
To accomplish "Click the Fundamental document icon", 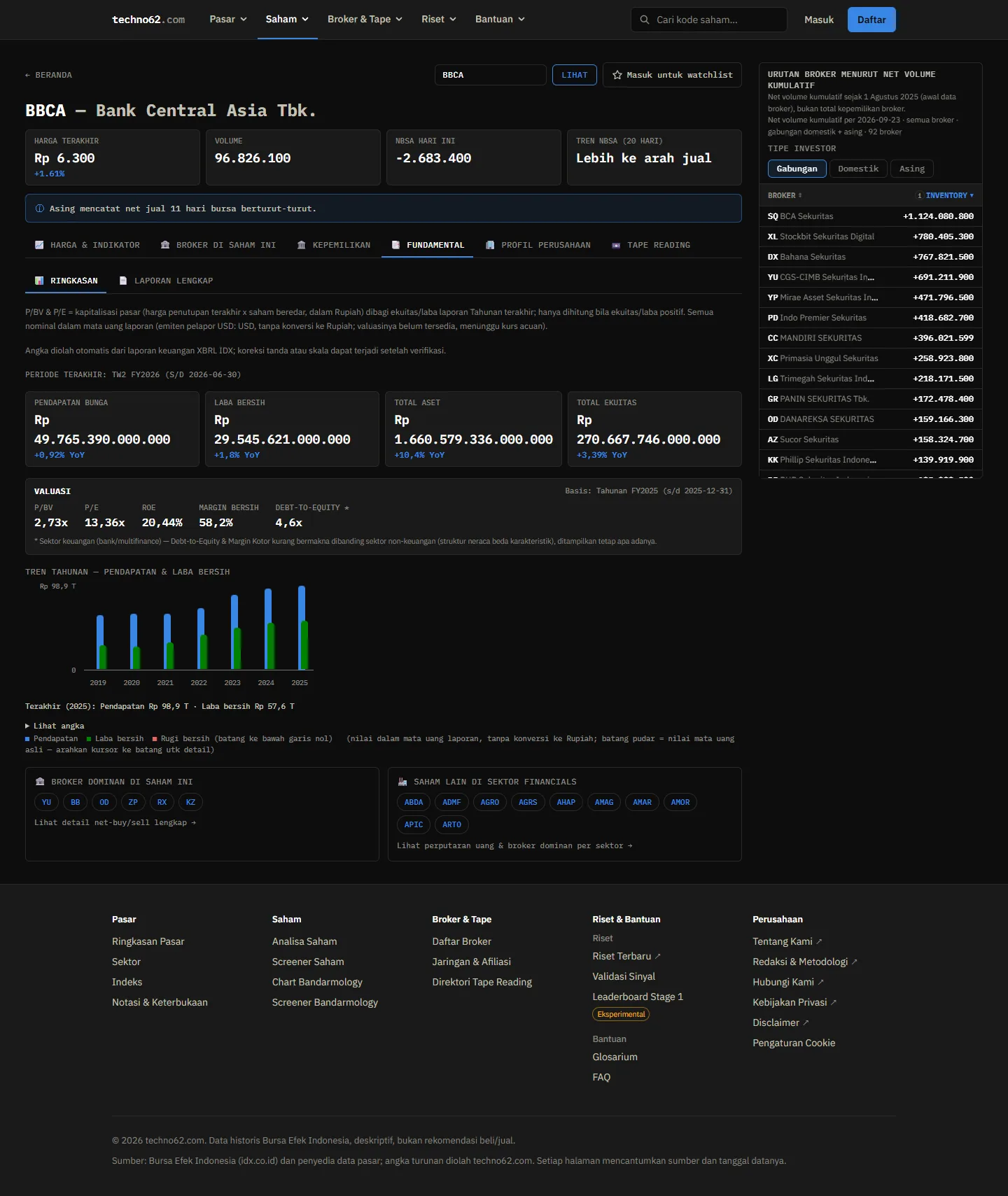I will point(395,245).
